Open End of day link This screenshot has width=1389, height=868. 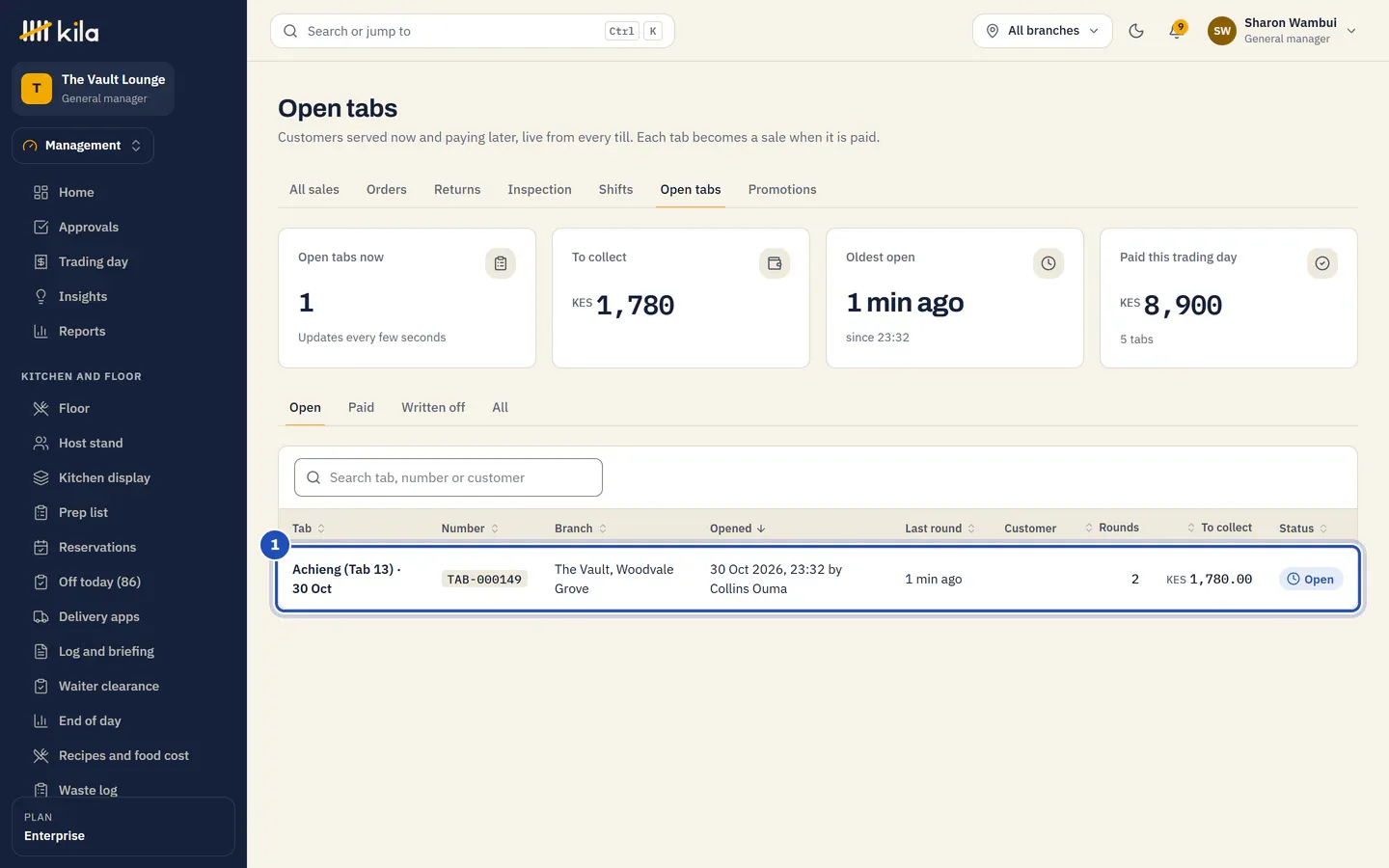pyautogui.click(x=123, y=720)
